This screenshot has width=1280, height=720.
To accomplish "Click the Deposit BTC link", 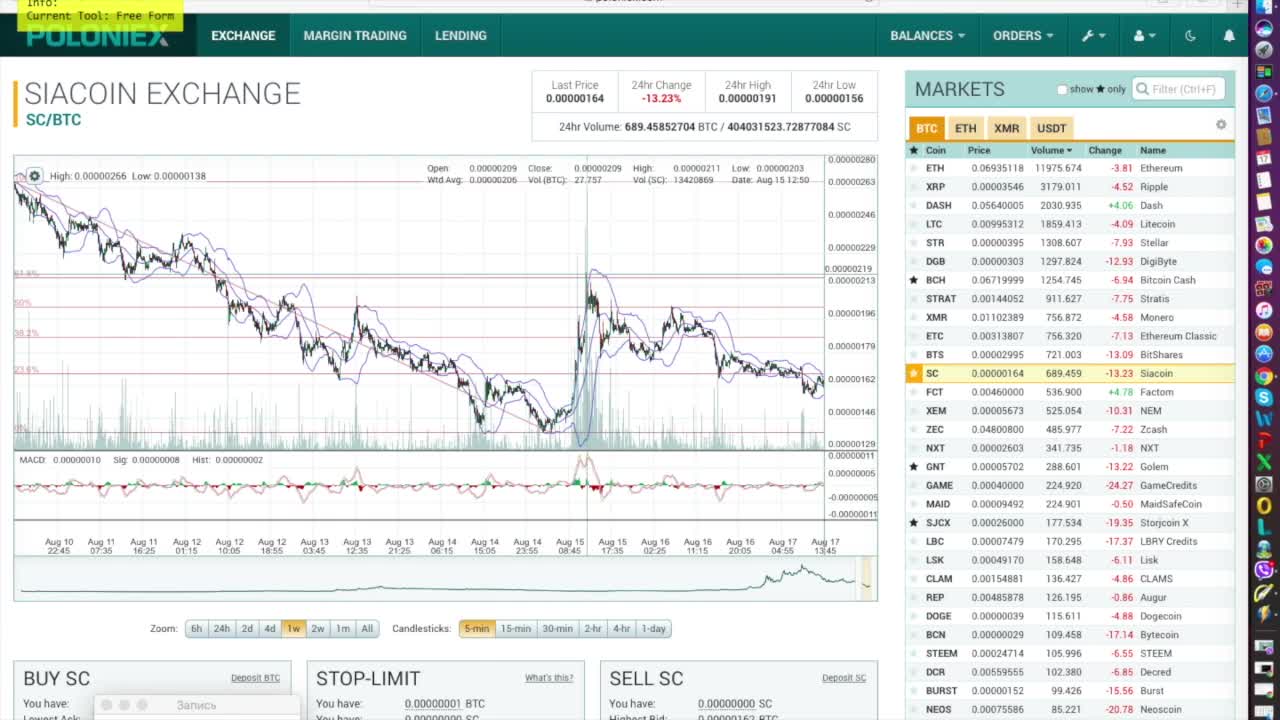I will 255,678.
